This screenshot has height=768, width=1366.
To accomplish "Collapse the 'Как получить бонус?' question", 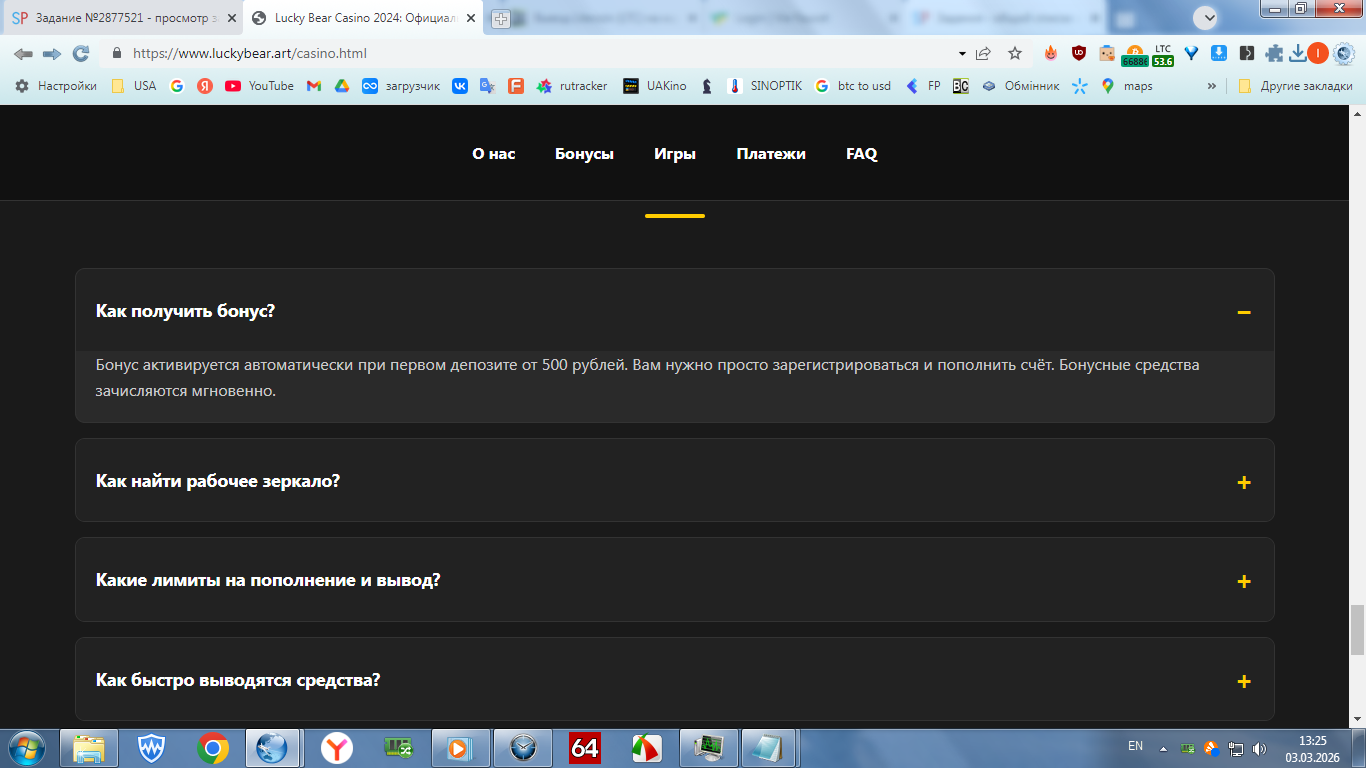I will click(1244, 312).
